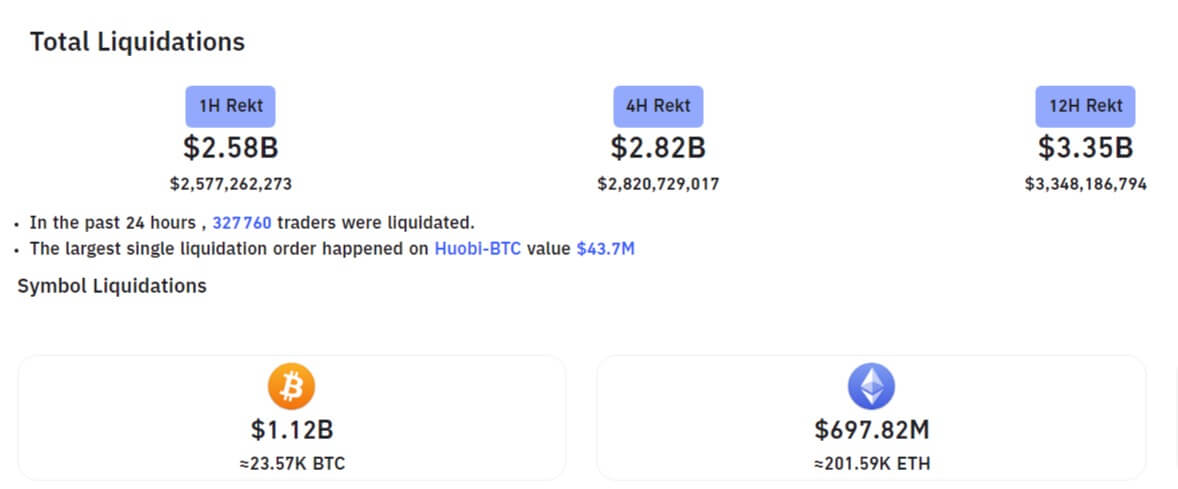
Task: Click the orange Bitcoin logo icon
Action: coord(291,385)
